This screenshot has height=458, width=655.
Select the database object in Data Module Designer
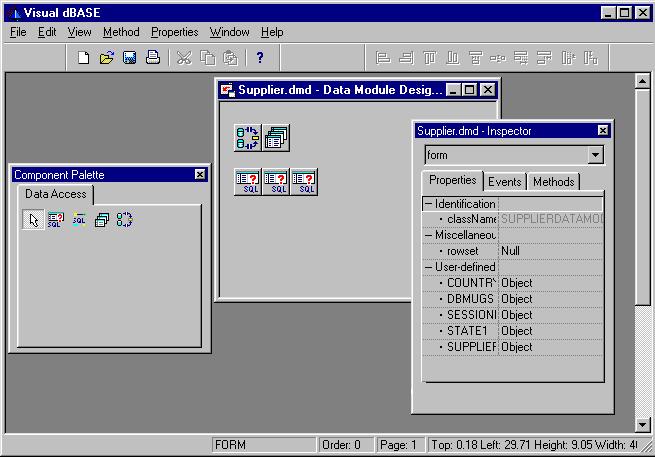pyautogui.click(x=248, y=137)
